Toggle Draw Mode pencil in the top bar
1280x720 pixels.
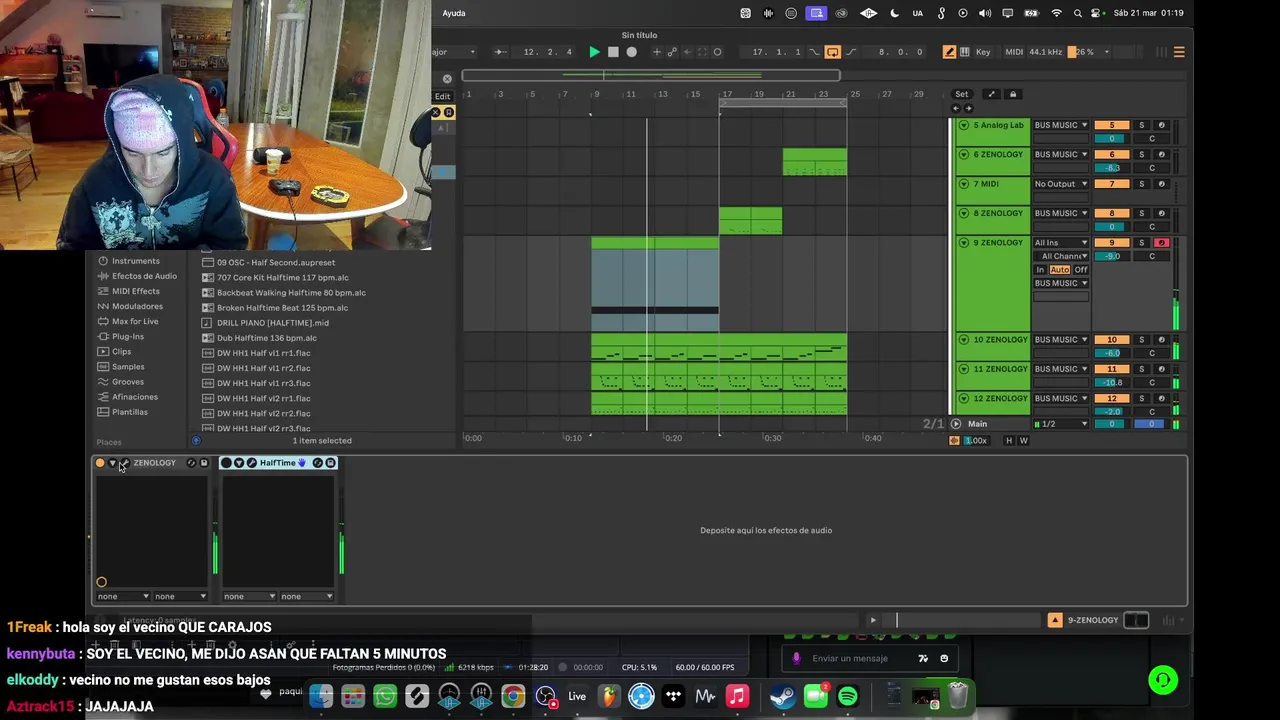(949, 52)
